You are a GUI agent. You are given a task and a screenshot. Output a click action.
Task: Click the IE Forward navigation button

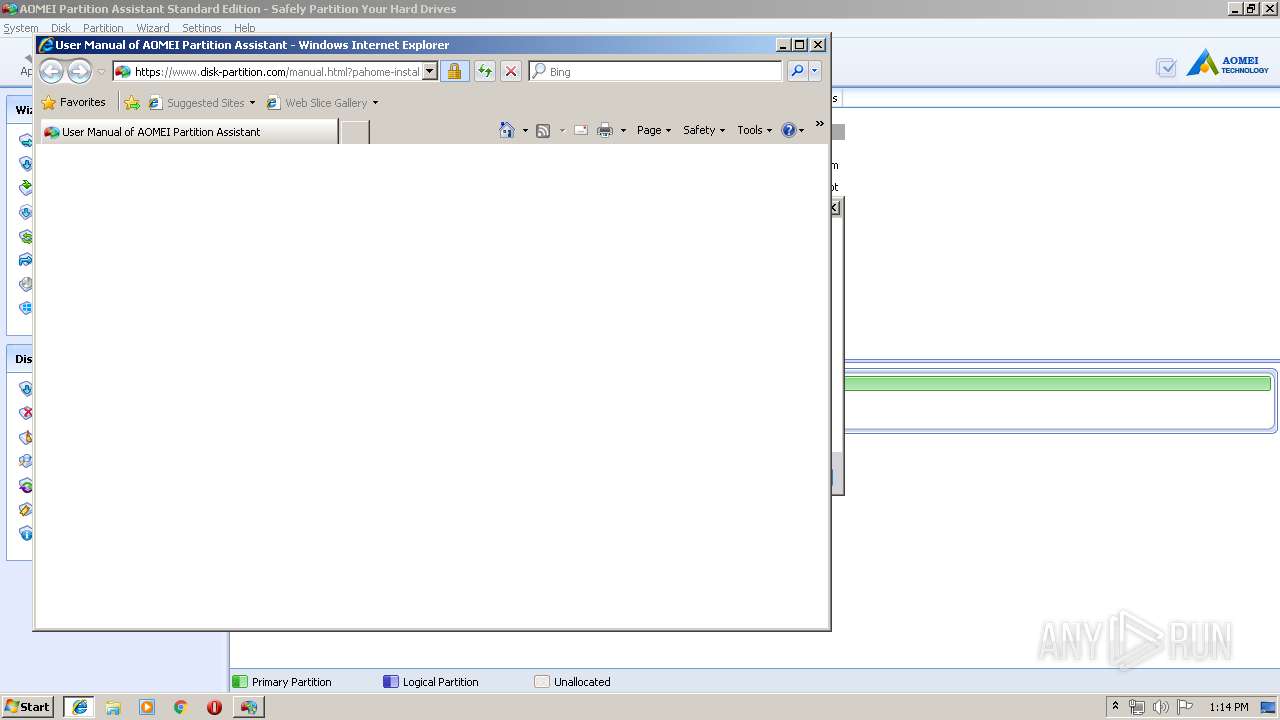pos(79,71)
